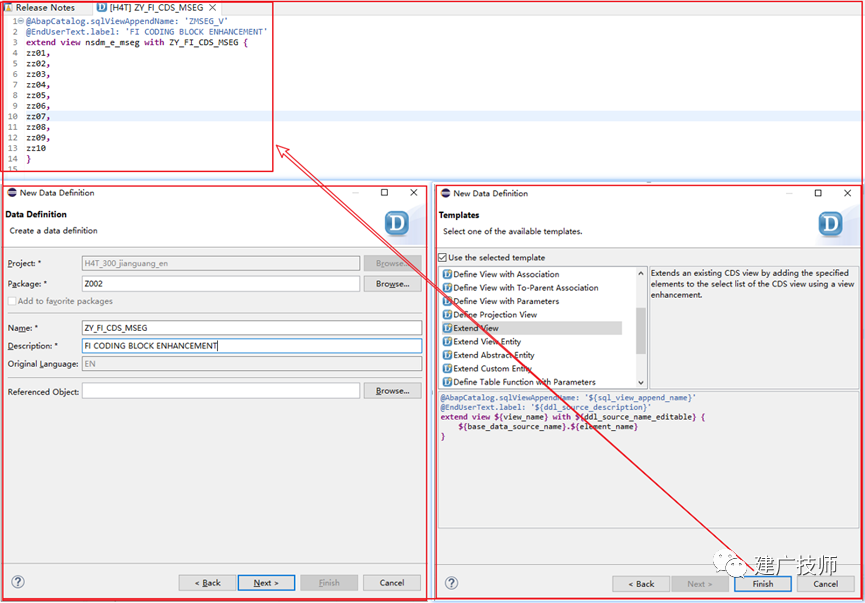Cancel the Data Definition dialog
Image resolution: width=865 pixels, height=603 pixels.
tap(392, 583)
